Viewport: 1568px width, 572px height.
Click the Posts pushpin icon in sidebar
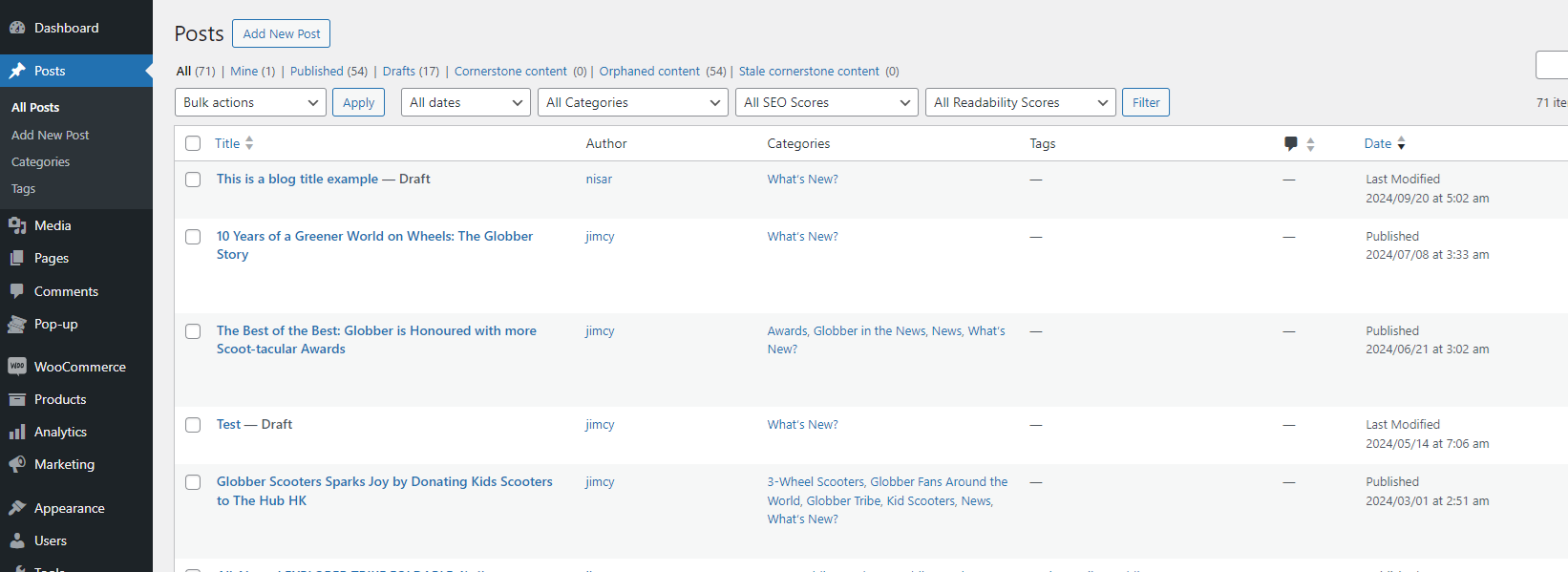pyautogui.click(x=17, y=71)
